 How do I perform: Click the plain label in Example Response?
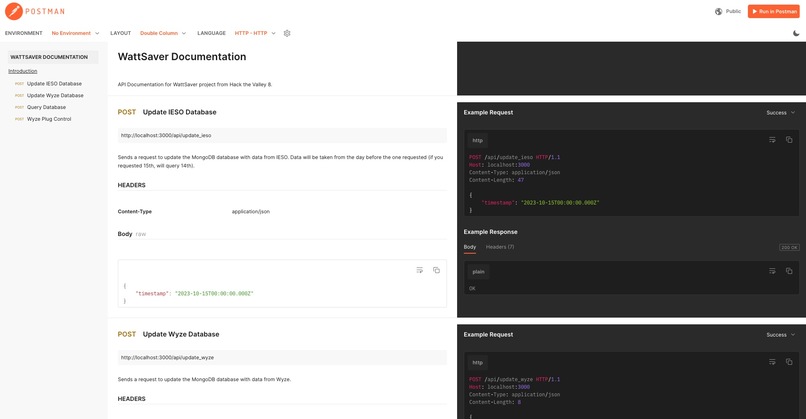tap(478, 272)
